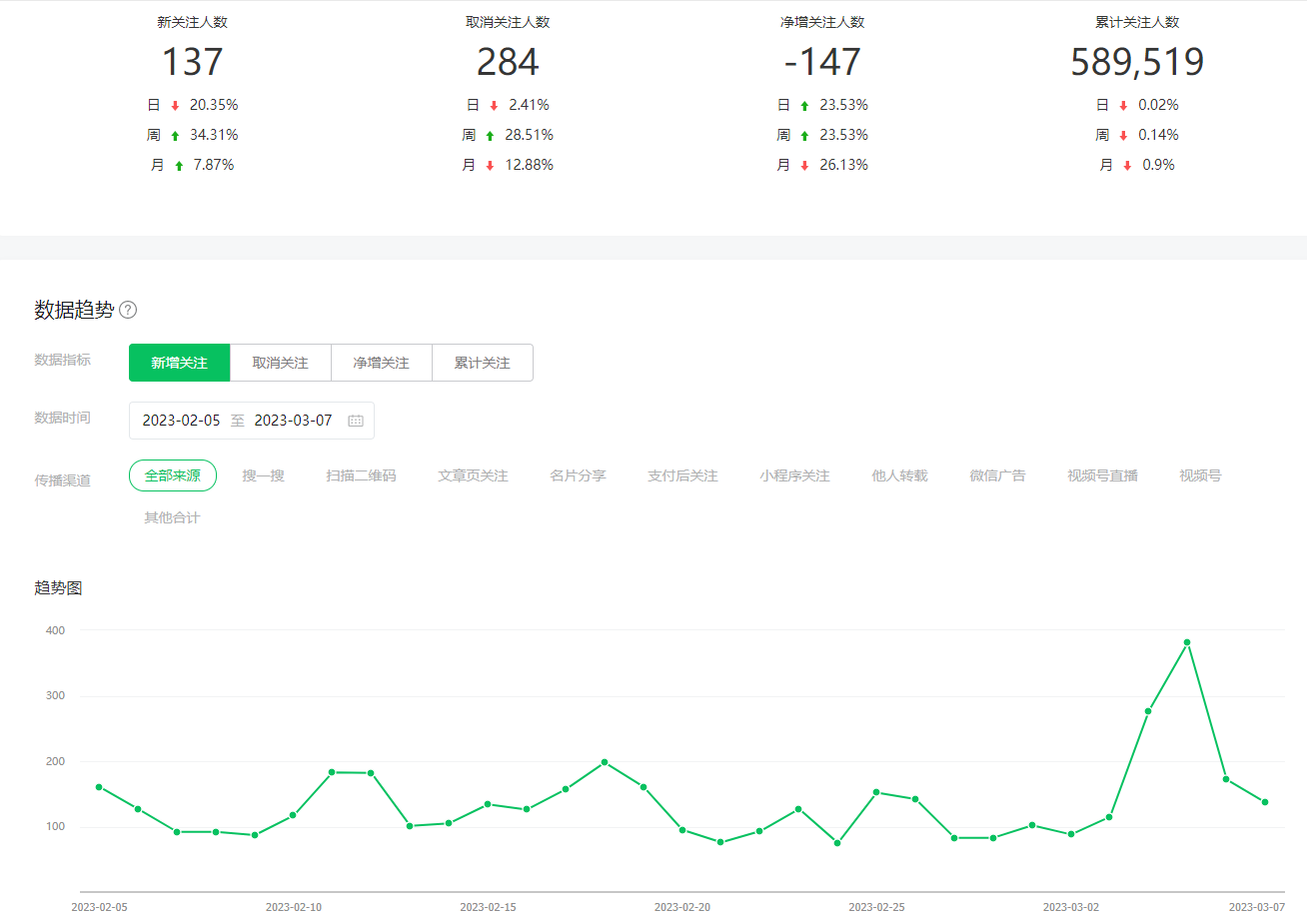
Task: Open the calendar icon in date field
Action: click(355, 421)
